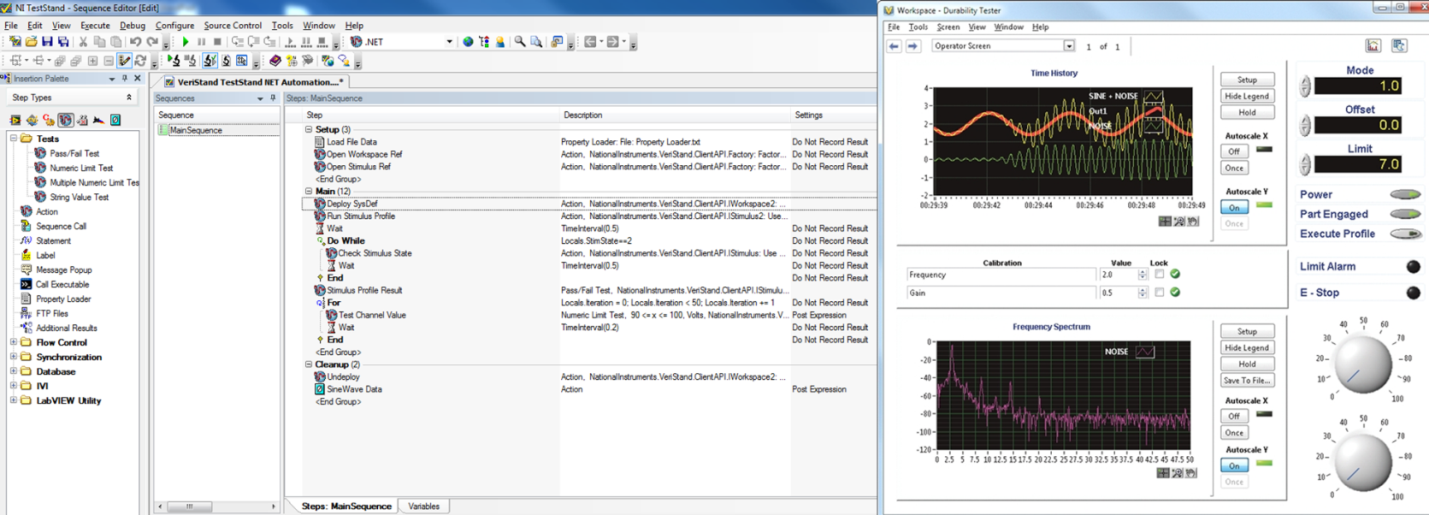Click previous screen arrow in Workspace
This screenshot has height=515, width=1429.
tap(894, 46)
